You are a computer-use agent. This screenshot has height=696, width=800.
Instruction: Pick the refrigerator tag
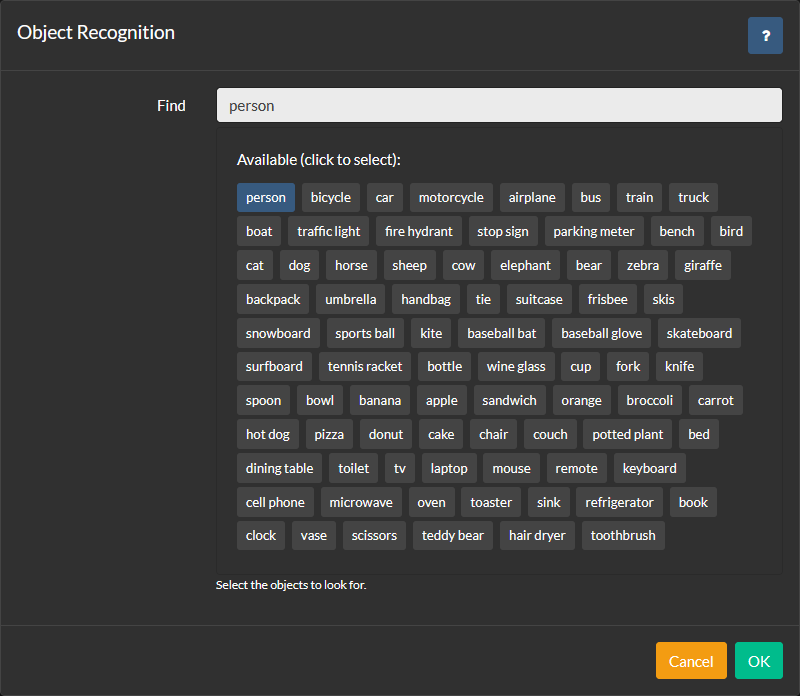[619, 503]
